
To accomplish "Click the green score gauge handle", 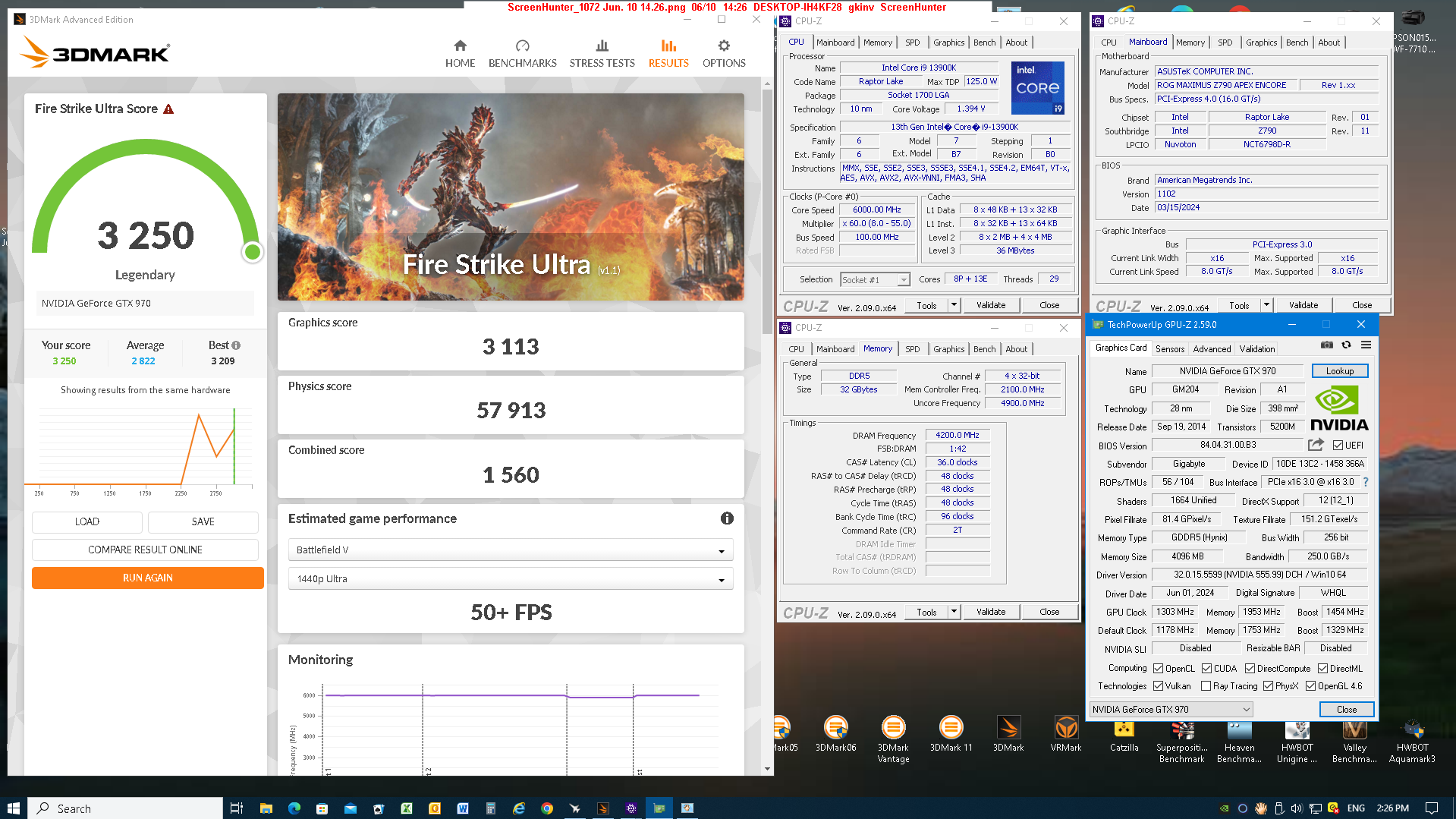I will pos(253,252).
